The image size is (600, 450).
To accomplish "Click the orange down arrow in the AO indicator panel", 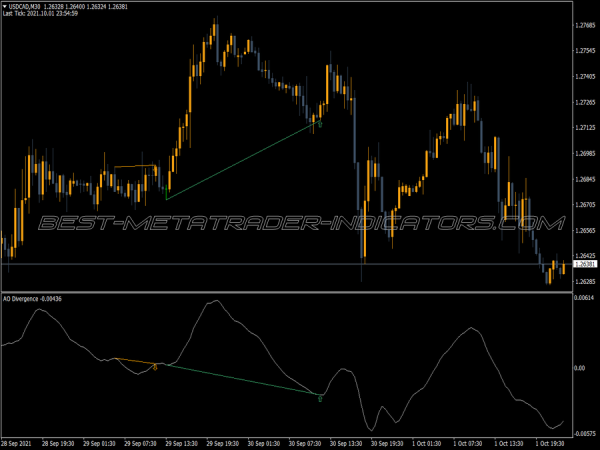I will pyautogui.click(x=155, y=367).
